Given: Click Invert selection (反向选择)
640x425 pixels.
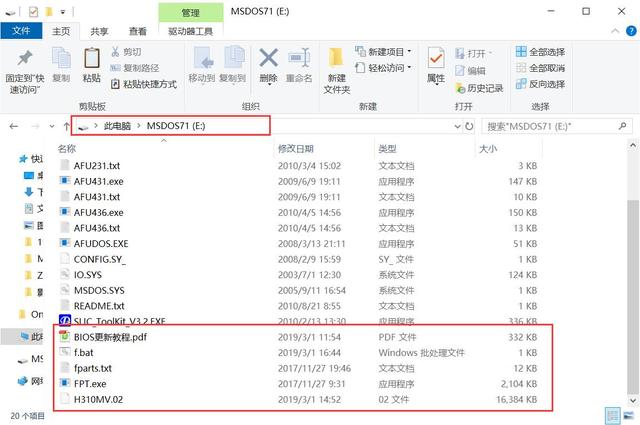Looking at the screenshot, I should pos(540,84).
